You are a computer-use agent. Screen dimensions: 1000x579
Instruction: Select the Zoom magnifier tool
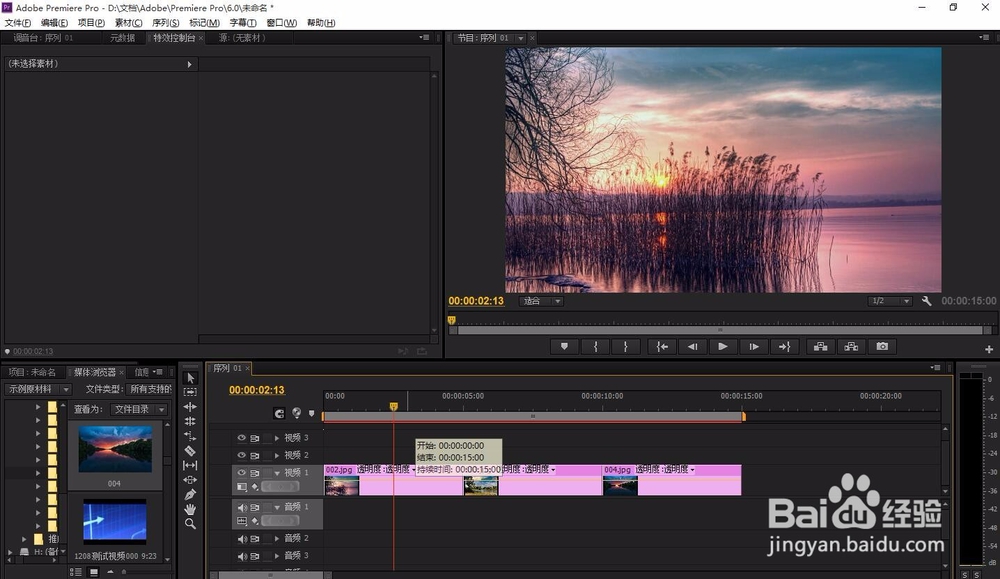tap(190, 524)
